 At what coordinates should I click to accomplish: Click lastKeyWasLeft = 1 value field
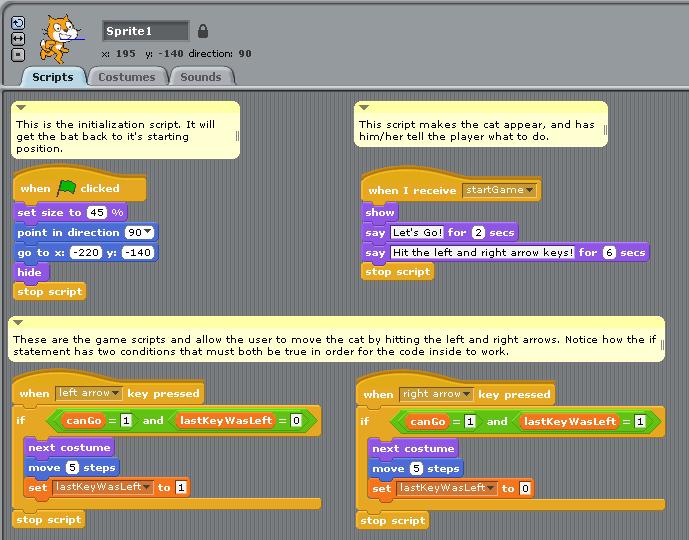[x=640, y=422]
